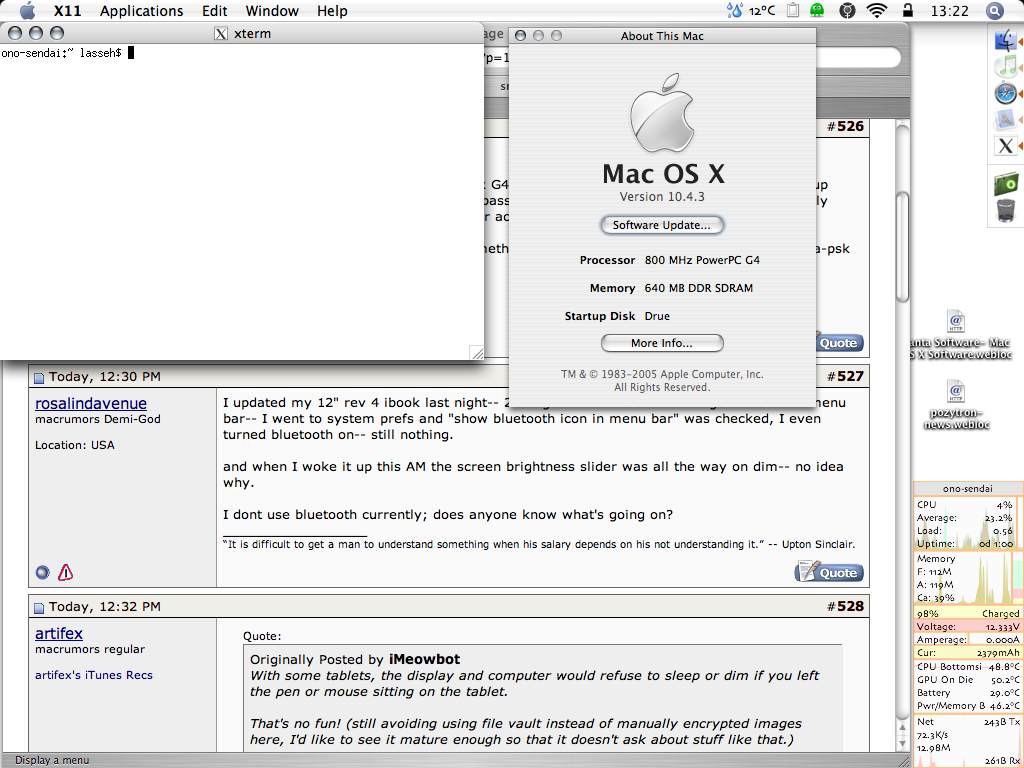The height and width of the screenshot is (768, 1024).
Task: Open the Applications menu
Action: [x=141, y=10]
